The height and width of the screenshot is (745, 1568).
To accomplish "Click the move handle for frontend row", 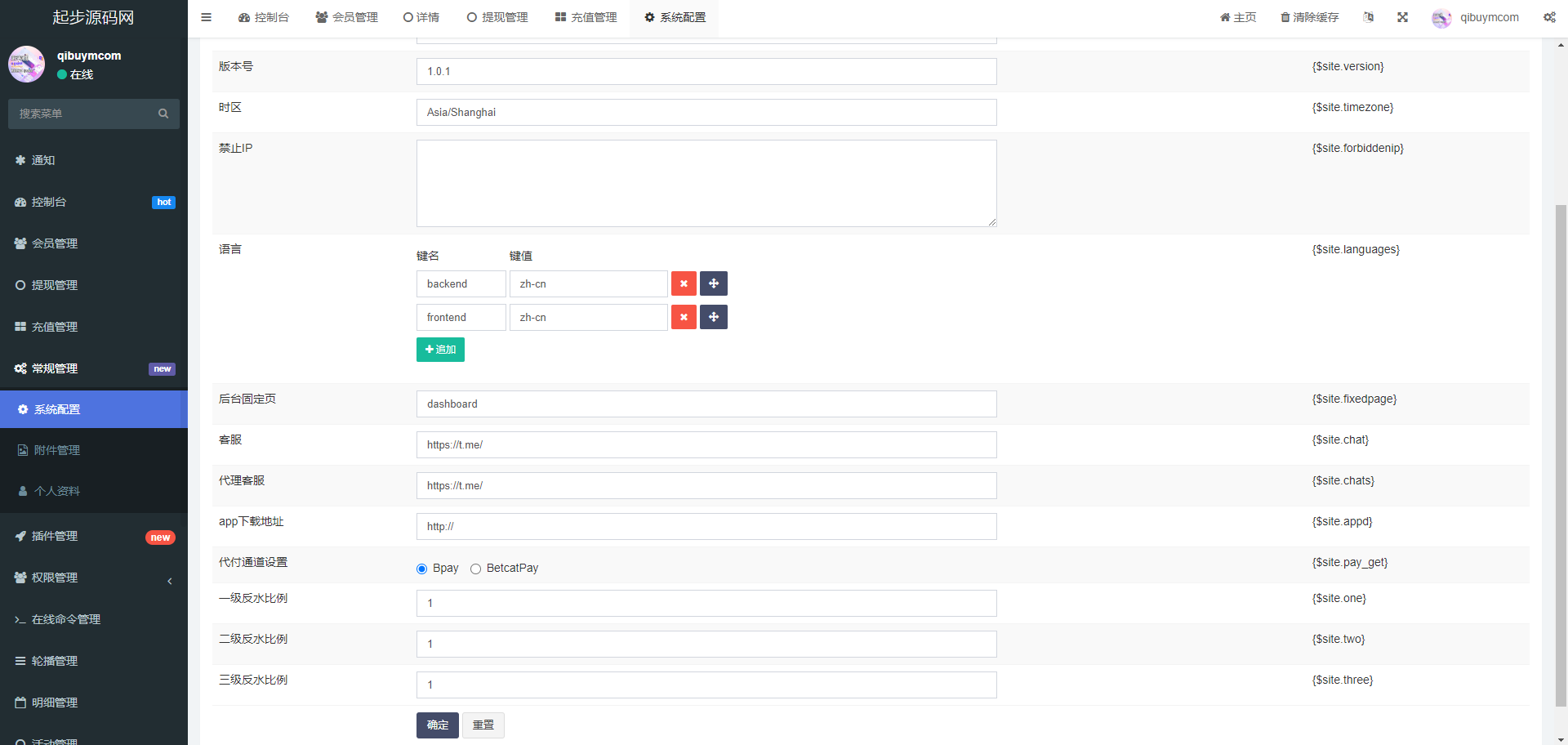I will [714, 317].
